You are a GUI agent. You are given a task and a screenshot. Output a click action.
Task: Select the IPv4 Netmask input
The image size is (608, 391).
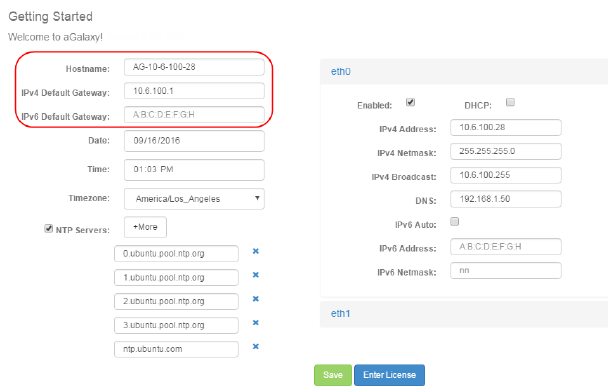[506, 152]
